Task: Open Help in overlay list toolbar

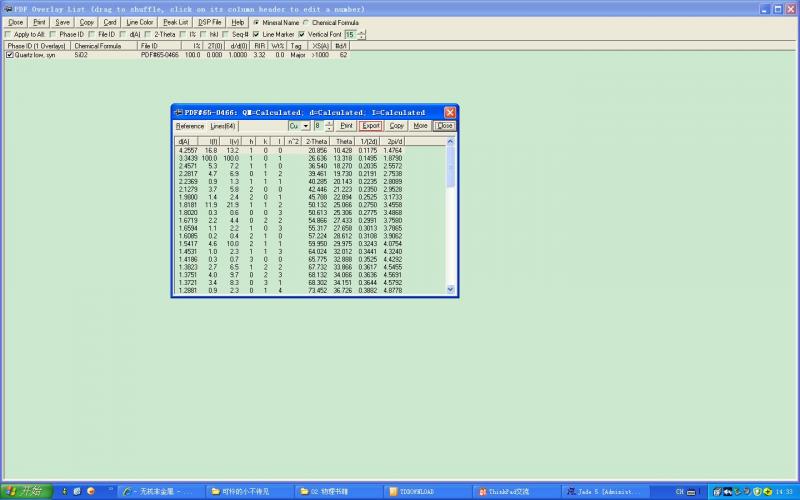Action: [237, 22]
